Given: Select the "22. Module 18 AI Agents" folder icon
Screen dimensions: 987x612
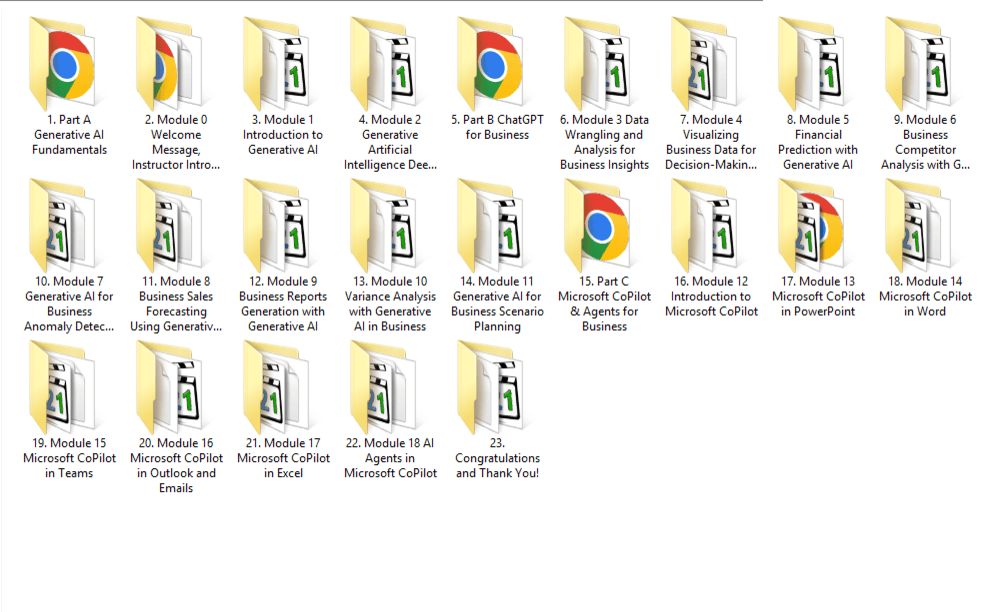Looking at the screenshot, I should 384,387.
